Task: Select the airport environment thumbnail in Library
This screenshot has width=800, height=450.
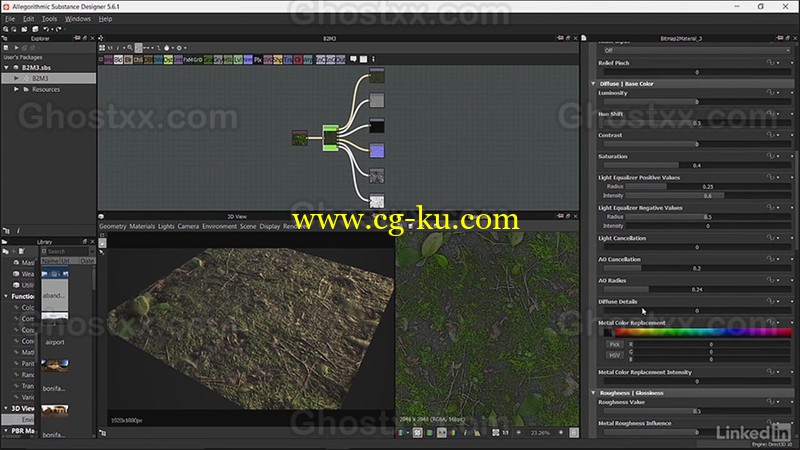Action: pyautogui.click(x=55, y=321)
